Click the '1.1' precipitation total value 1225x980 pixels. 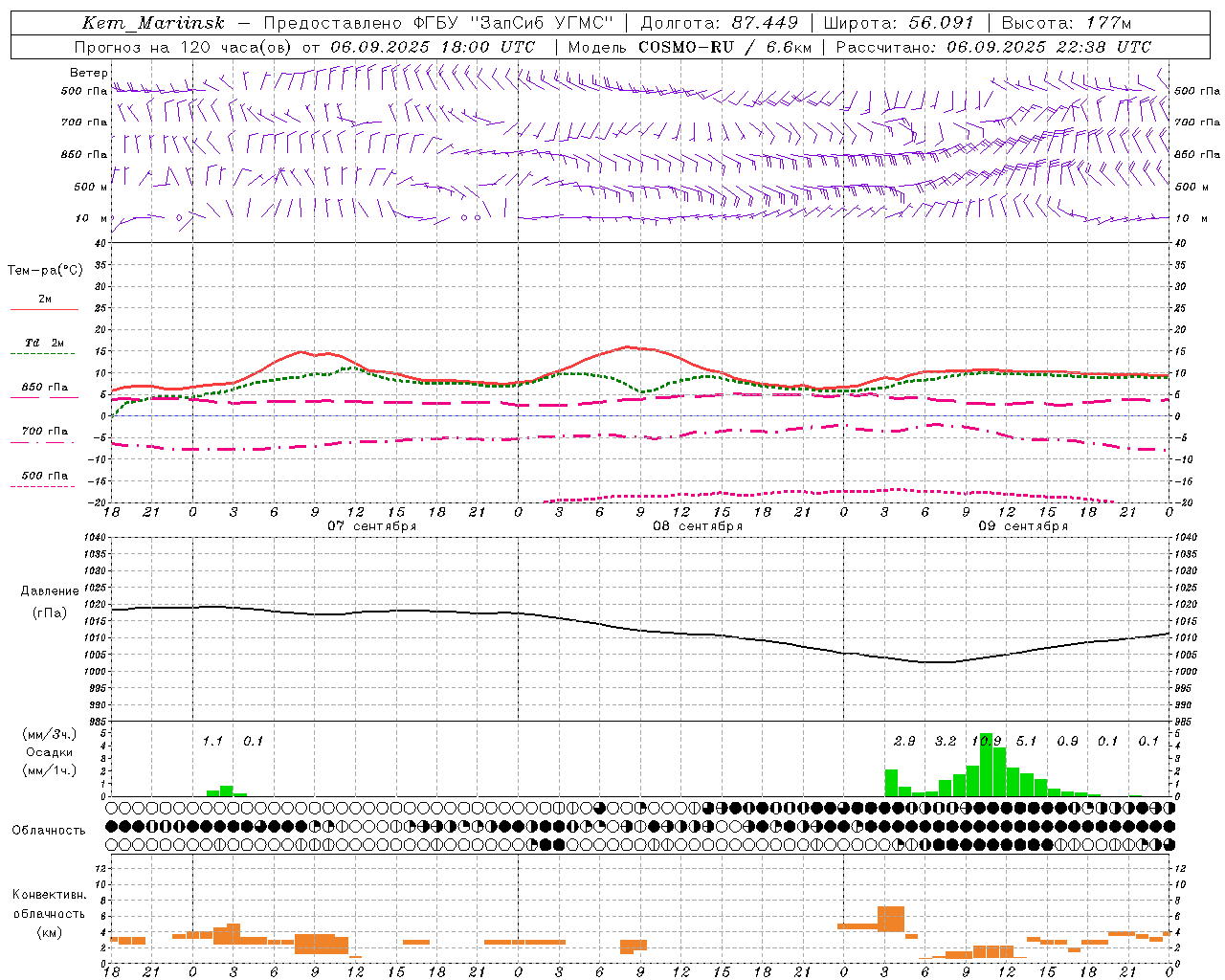[212, 741]
